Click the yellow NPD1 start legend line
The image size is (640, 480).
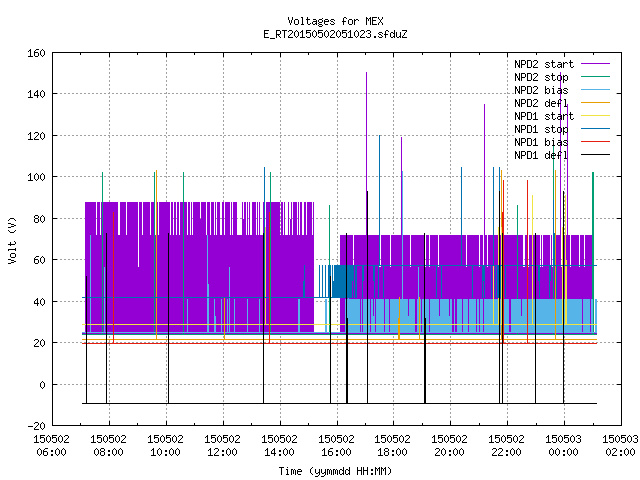(x=595, y=116)
